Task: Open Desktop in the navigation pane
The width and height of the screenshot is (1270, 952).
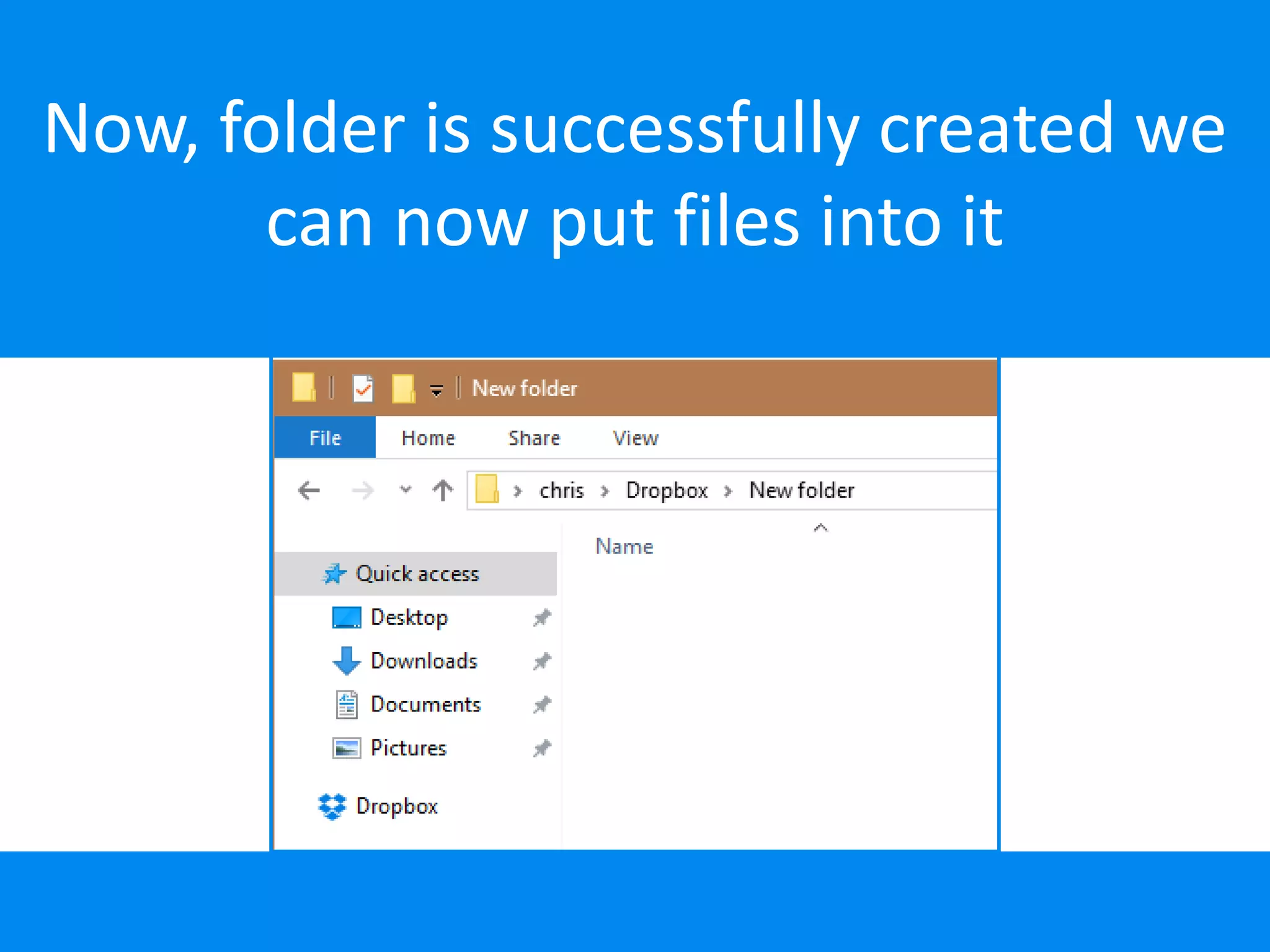Action: (409, 618)
